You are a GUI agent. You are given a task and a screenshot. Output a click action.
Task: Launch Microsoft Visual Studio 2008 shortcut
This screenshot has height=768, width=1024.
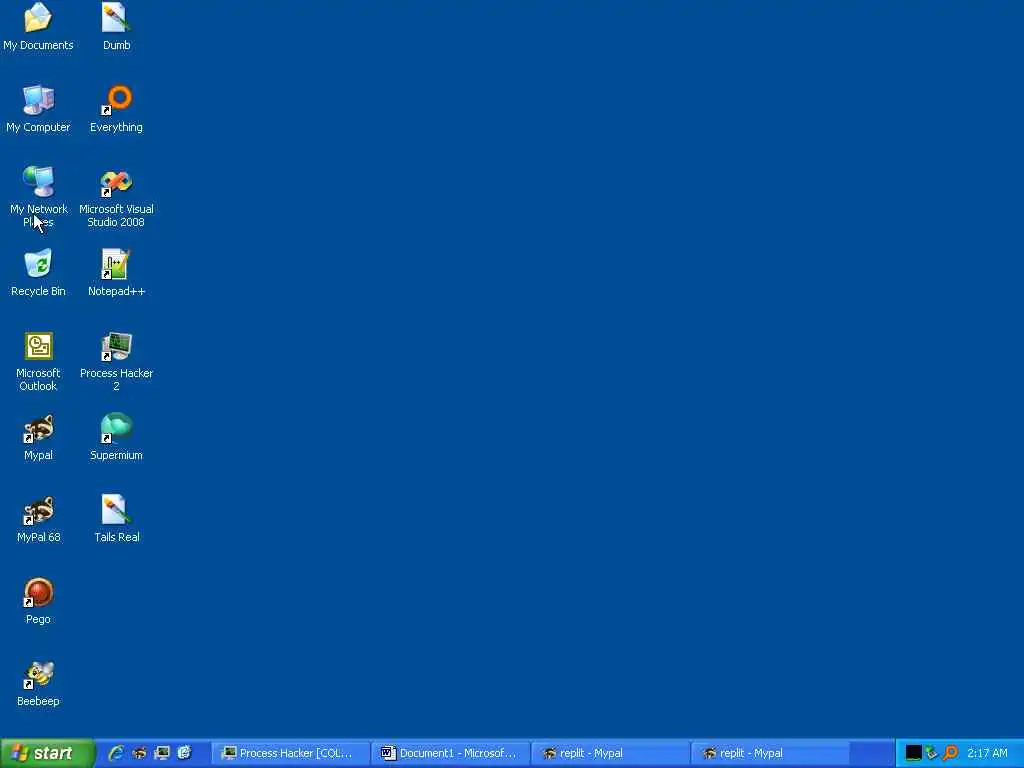pos(116,196)
